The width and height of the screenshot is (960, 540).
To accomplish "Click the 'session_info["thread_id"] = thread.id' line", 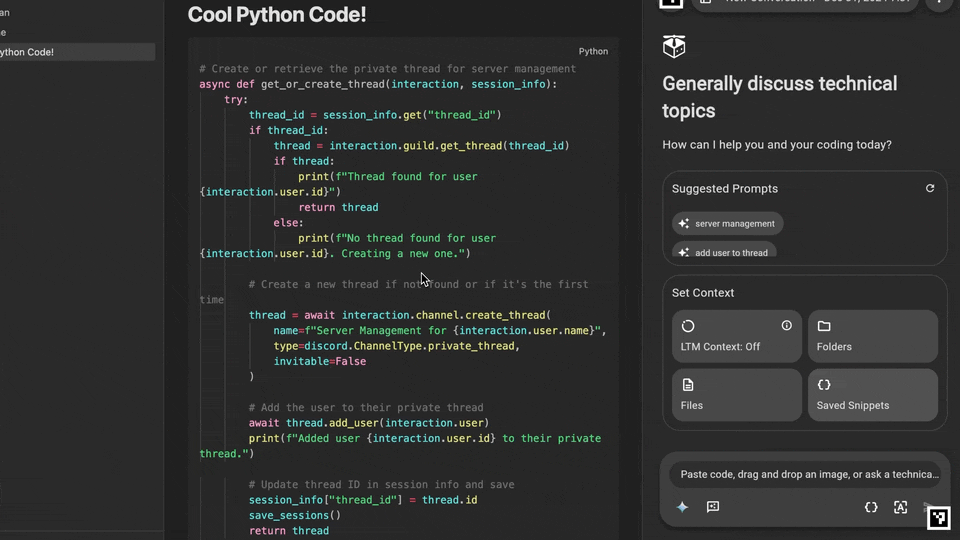I will click(362, 500).
